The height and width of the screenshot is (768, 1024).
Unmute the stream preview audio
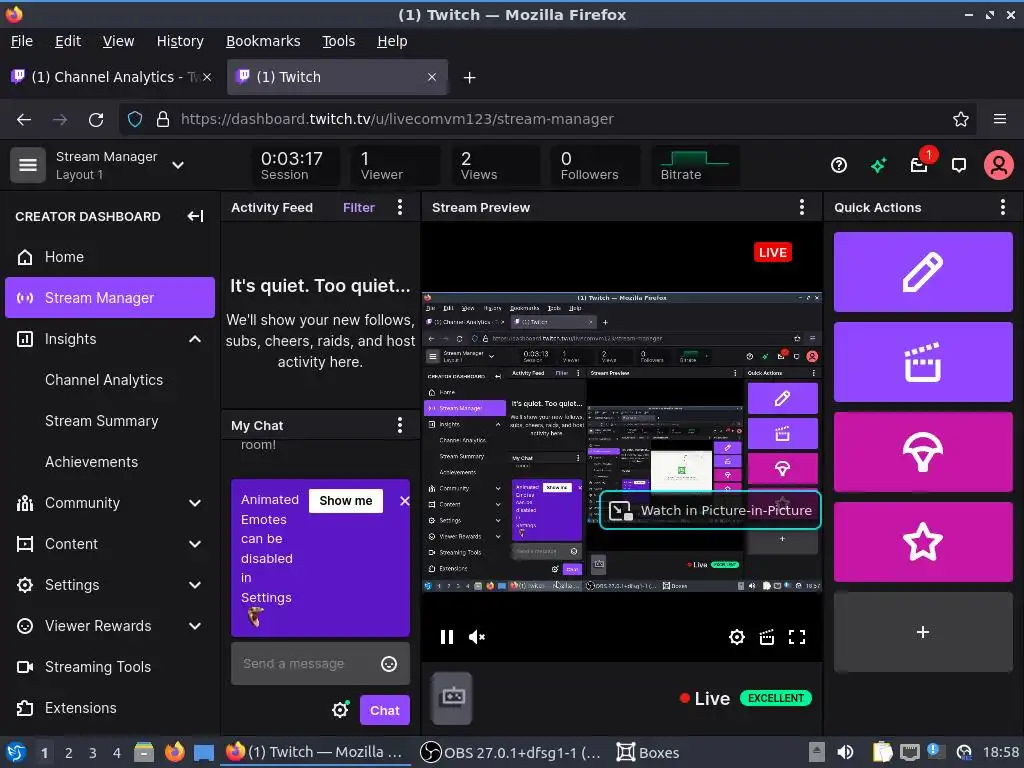click(477, 637)
